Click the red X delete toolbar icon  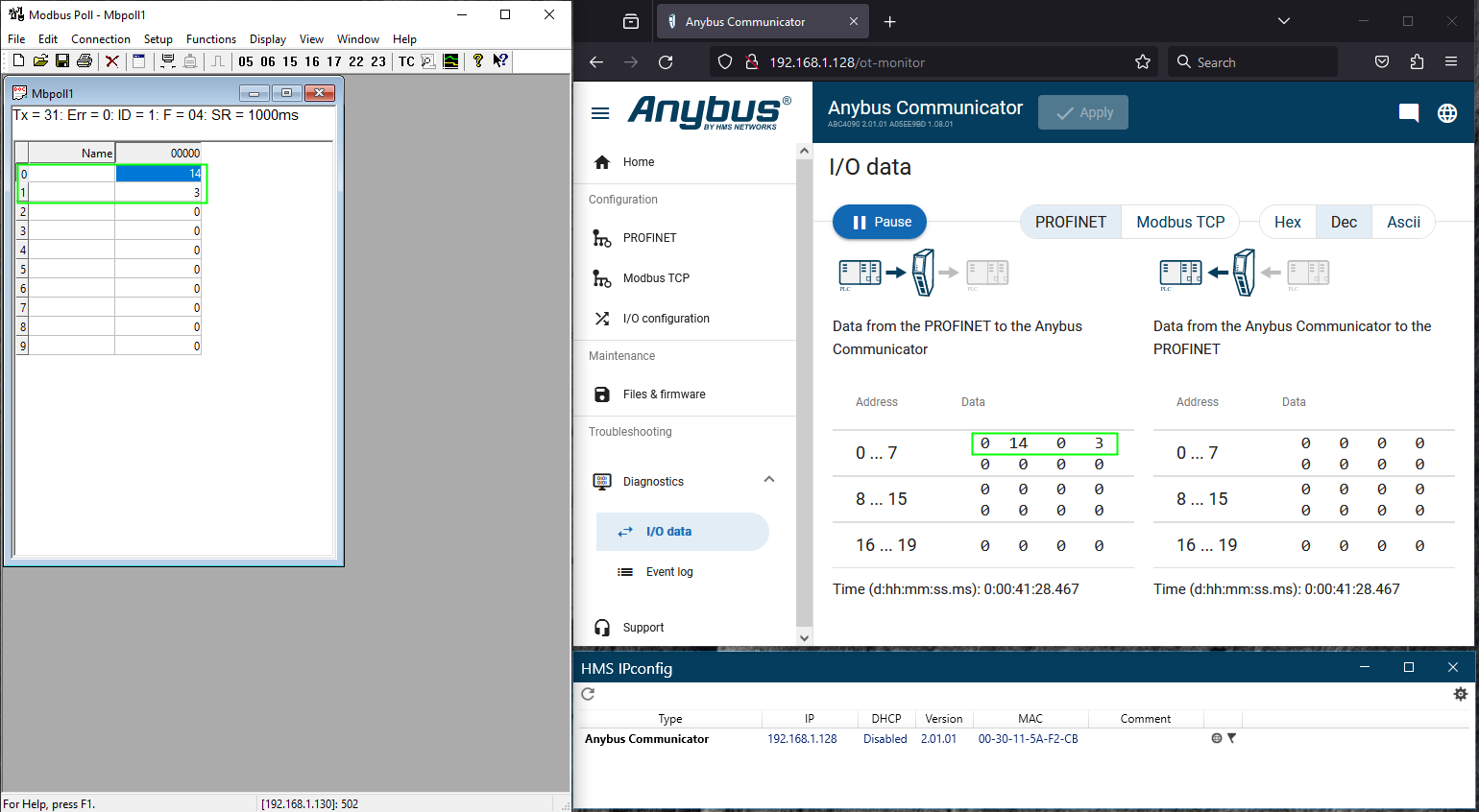112,61
